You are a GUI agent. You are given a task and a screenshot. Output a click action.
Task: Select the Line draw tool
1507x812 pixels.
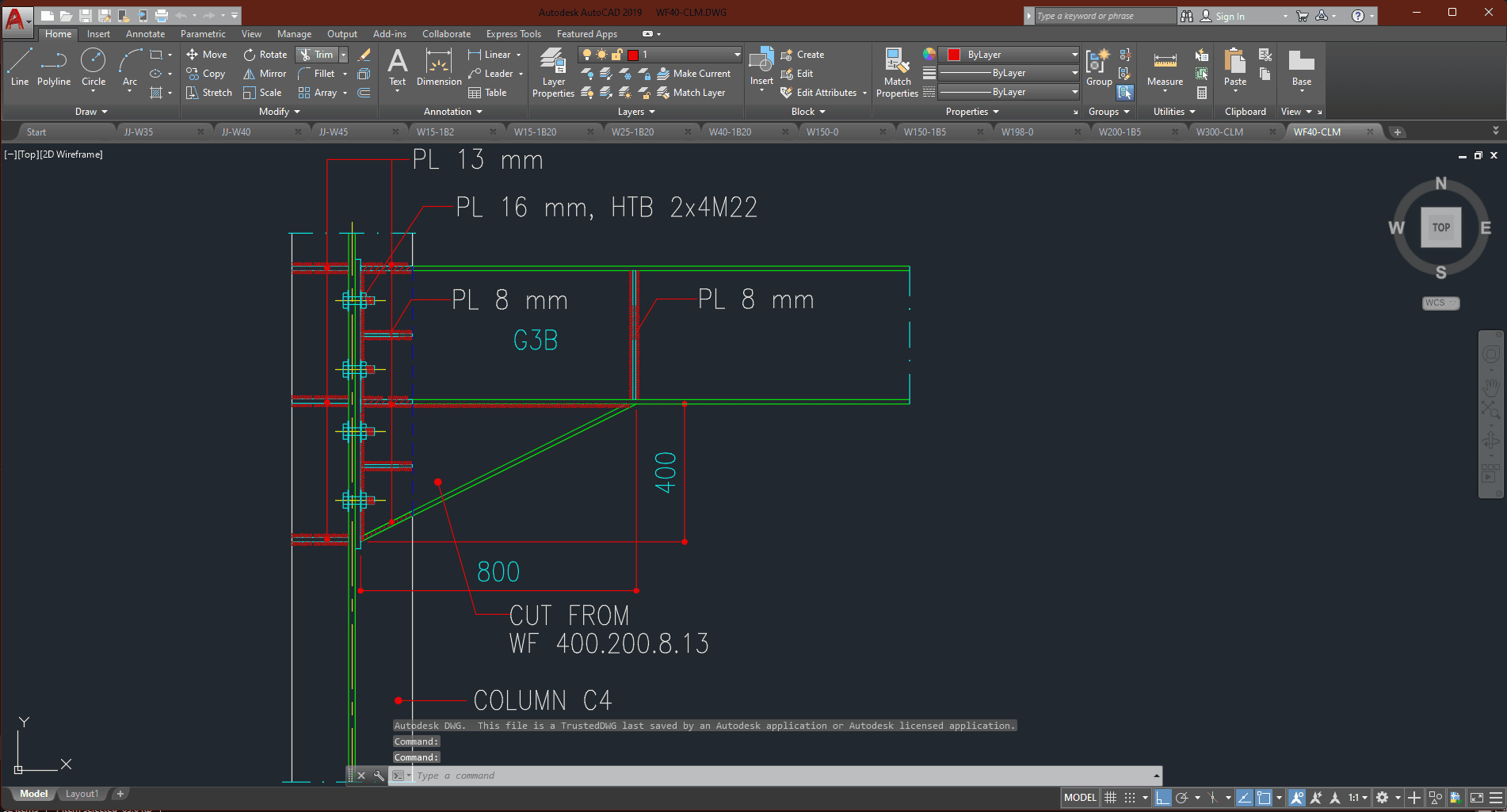coord(20,67)
